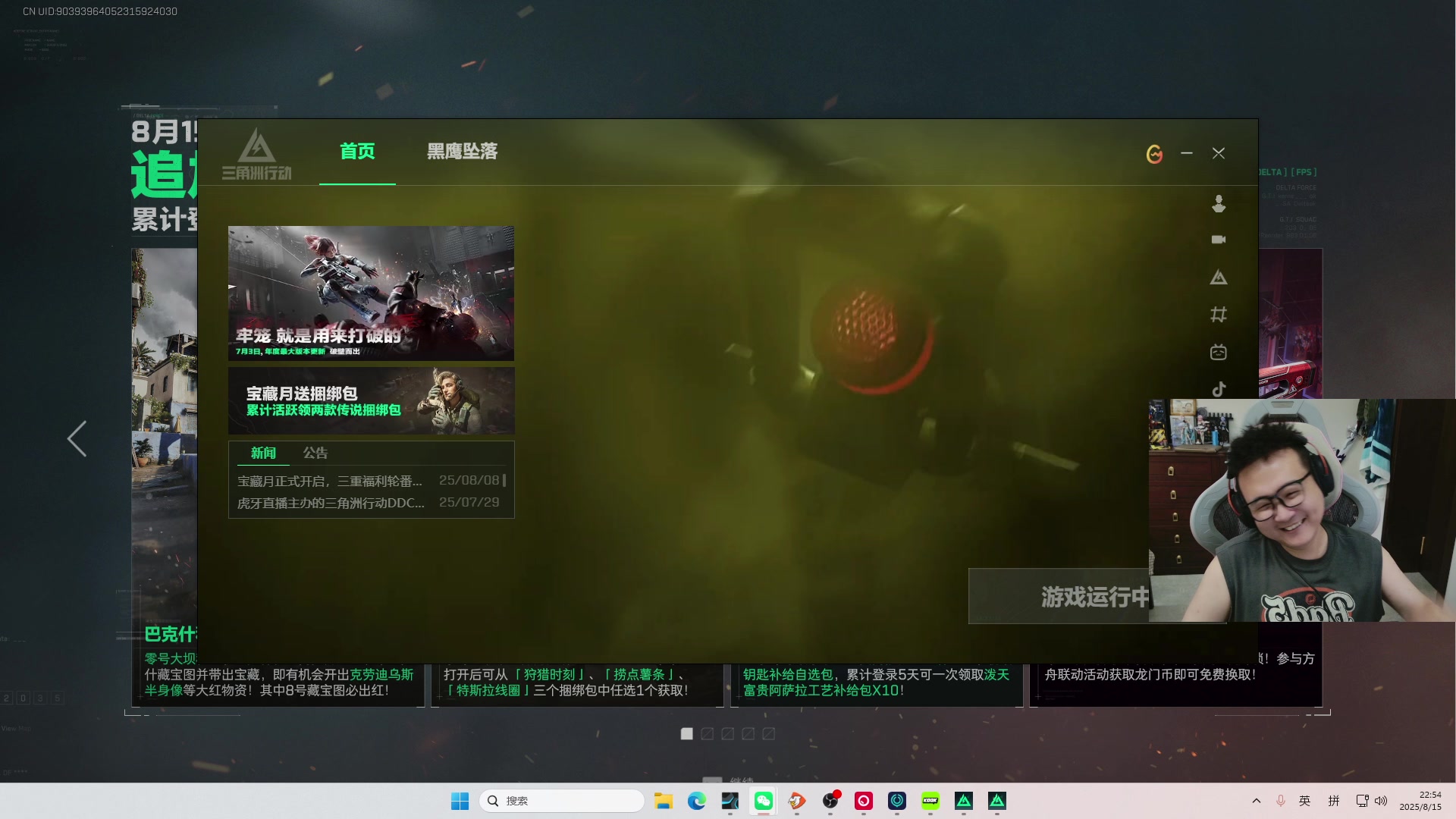This screenshot has height=819, width=1456.
Task: Switch to second Delta Force taskbar icon
Action: coord(997,801)
